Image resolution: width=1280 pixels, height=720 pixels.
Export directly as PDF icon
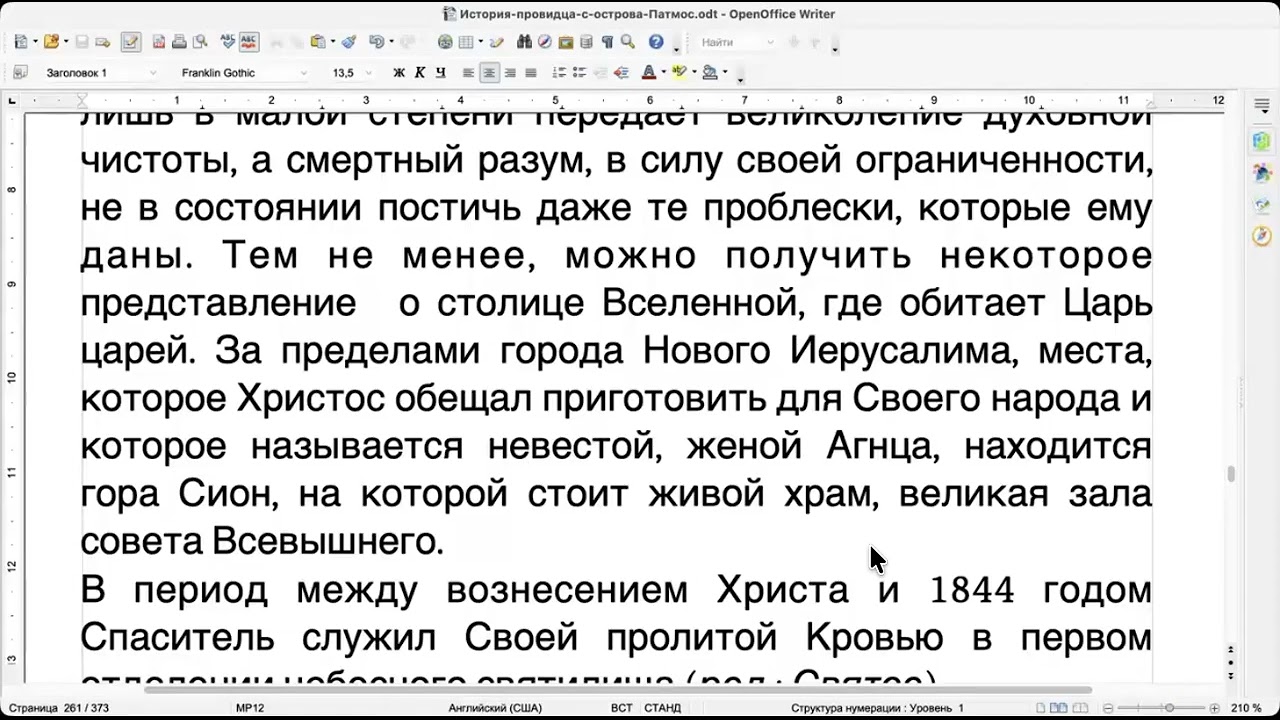coord(159,42)
